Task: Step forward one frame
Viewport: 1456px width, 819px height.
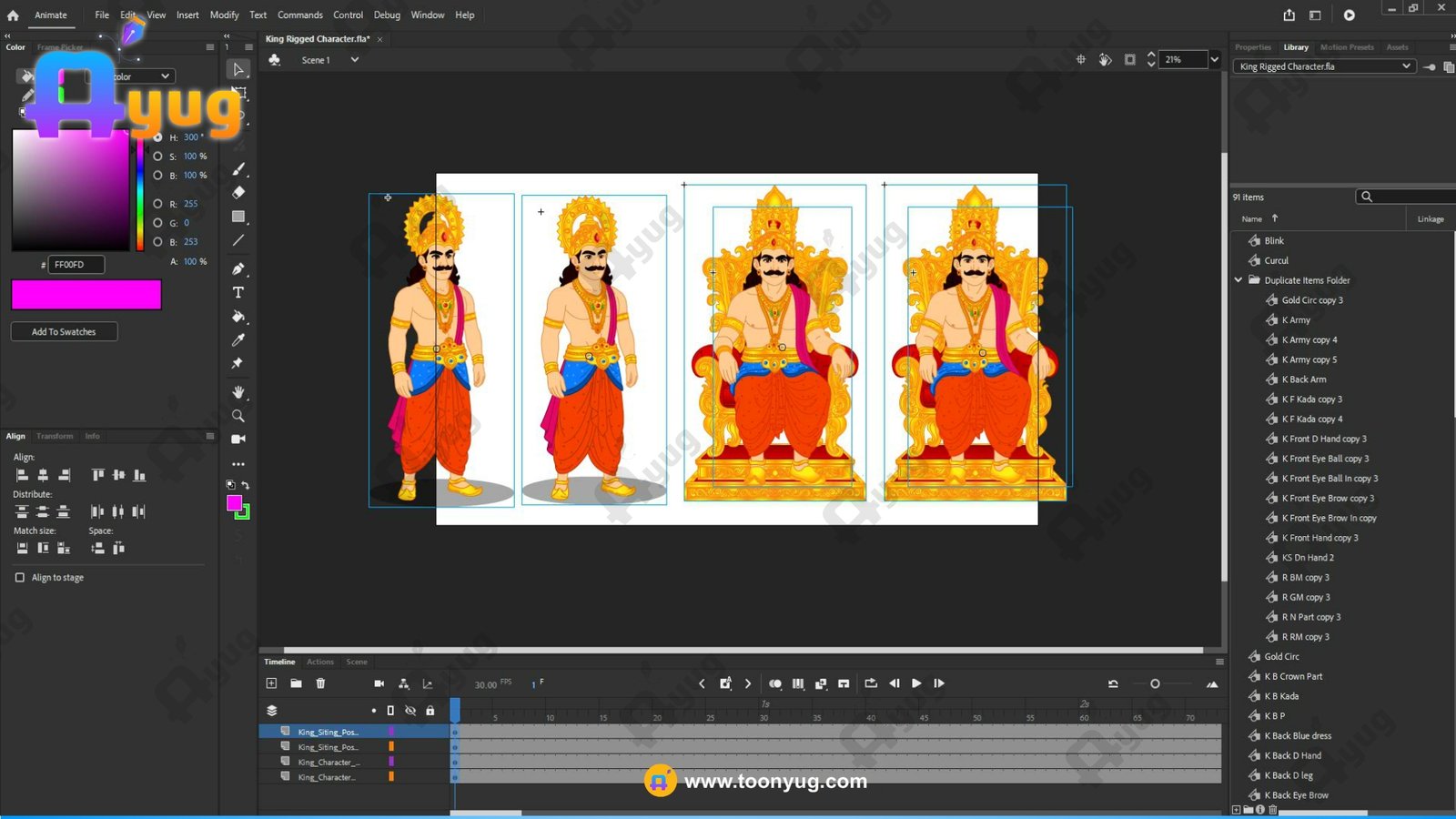Action: point(939,683)
